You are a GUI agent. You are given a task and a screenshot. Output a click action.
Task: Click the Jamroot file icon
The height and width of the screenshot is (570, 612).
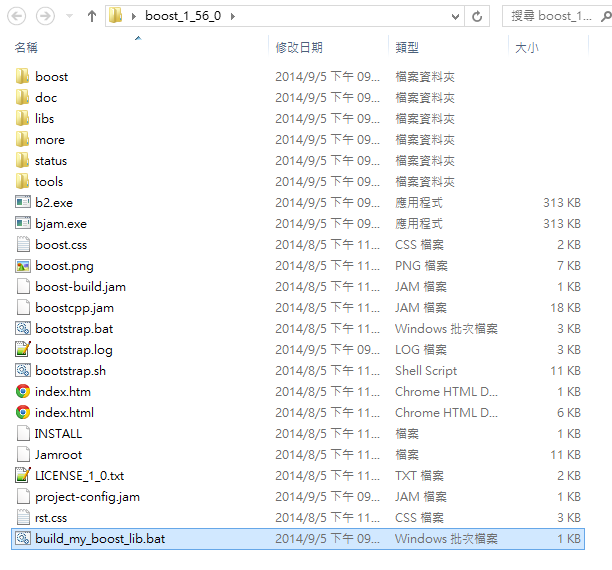click(x=23, y=455)
